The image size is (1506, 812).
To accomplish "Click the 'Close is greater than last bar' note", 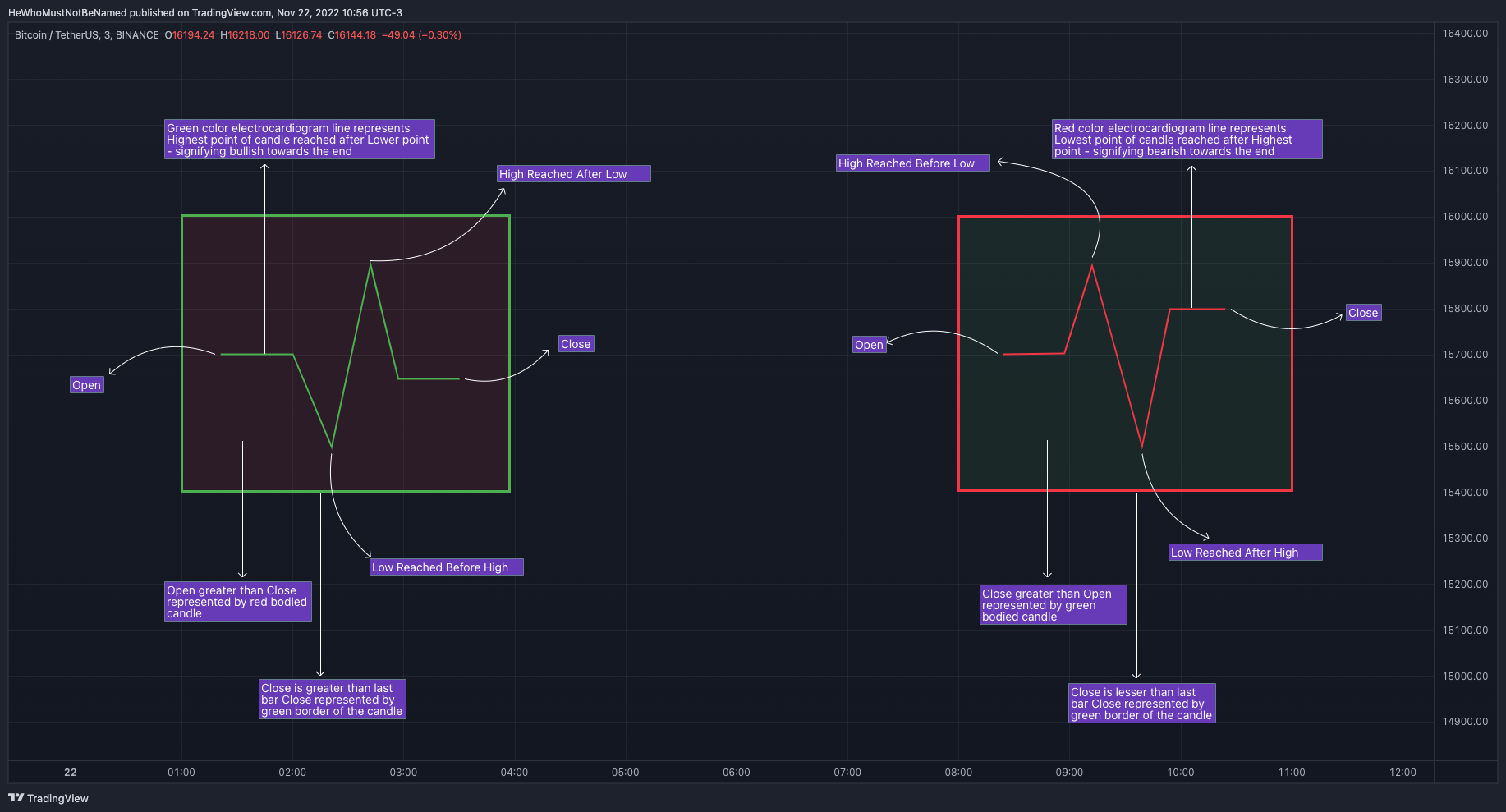I will pyautogui.click(x=333, y=700).
